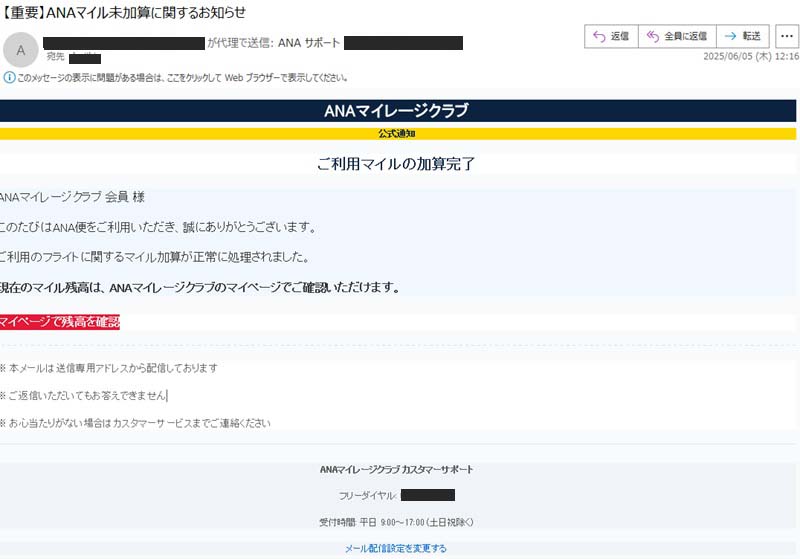Click line このたびはANA便をご利用いただき

pos(158,227)
